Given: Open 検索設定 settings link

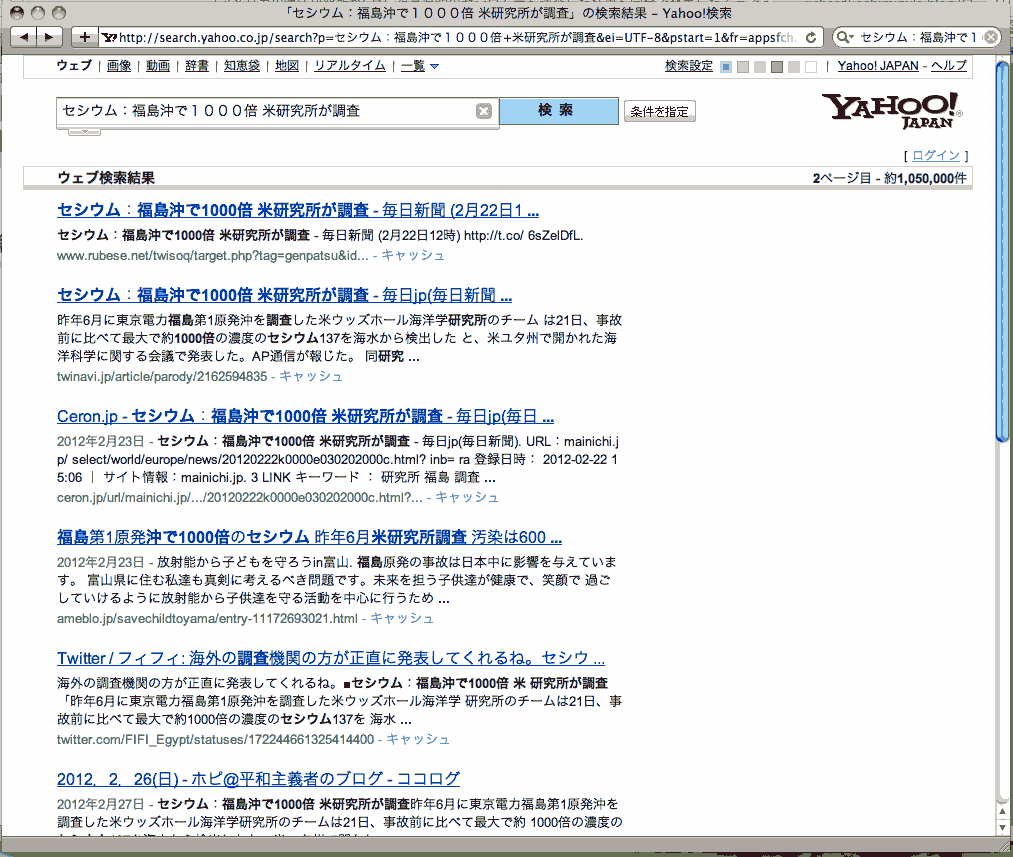Looking at the screenshot, I should [x=689, y=66].
